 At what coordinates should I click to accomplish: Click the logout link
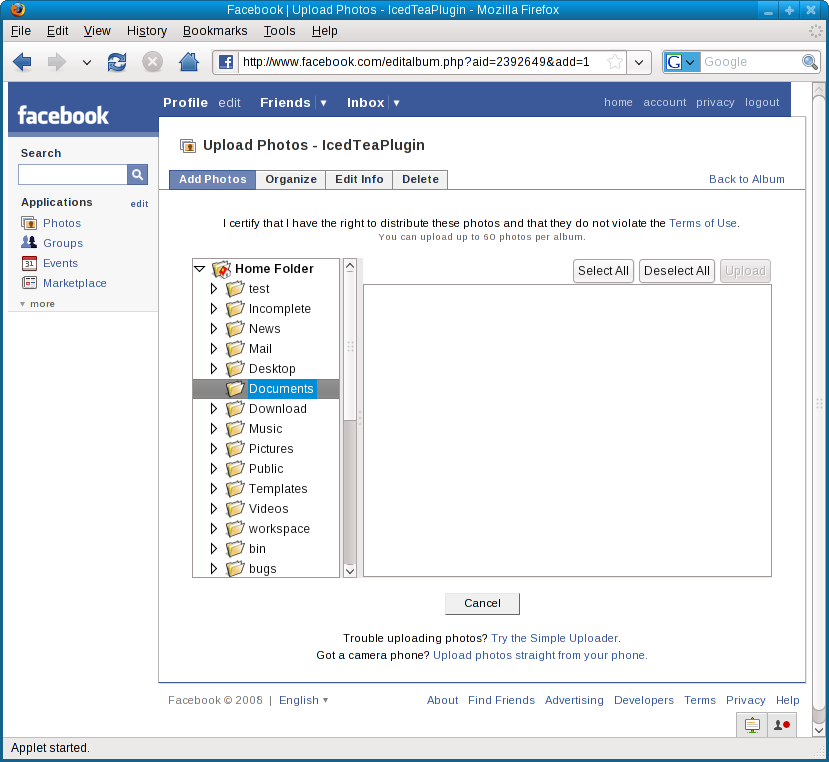[x=762, y=103]
